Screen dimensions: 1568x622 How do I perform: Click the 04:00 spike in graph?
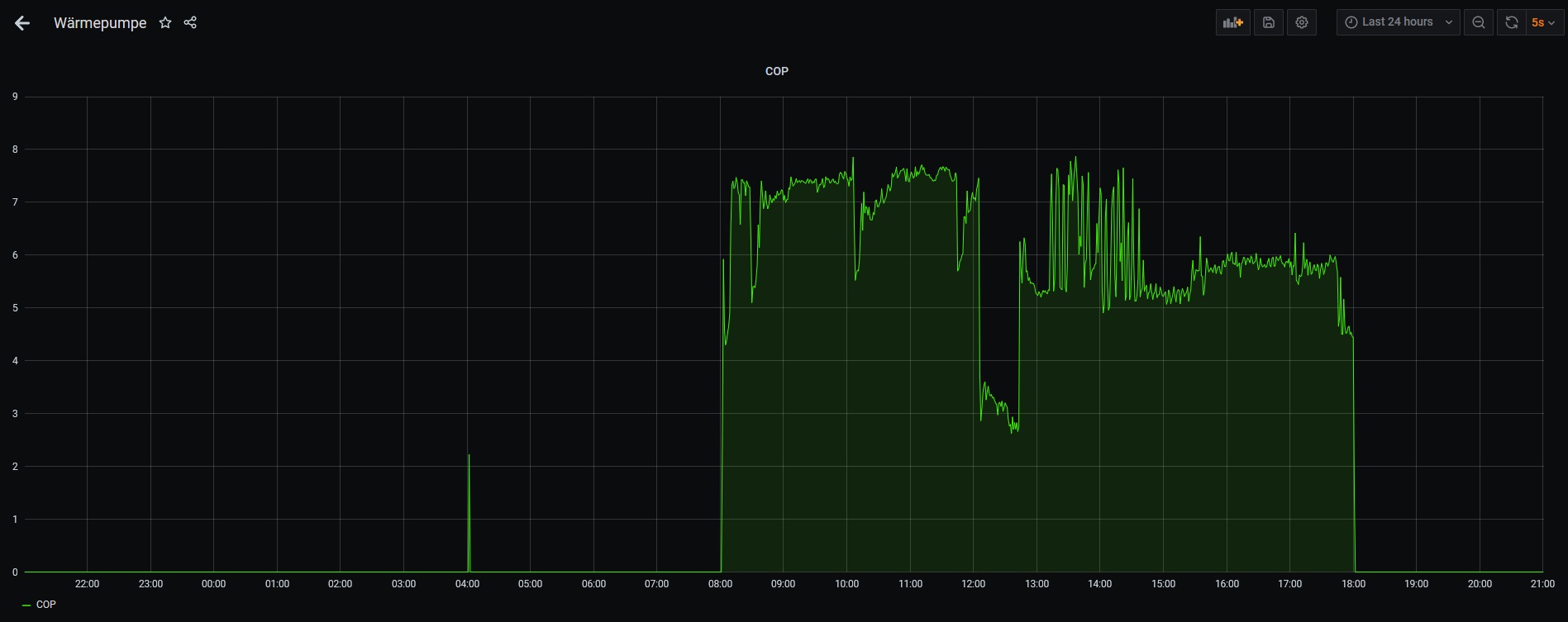(469, 512)
